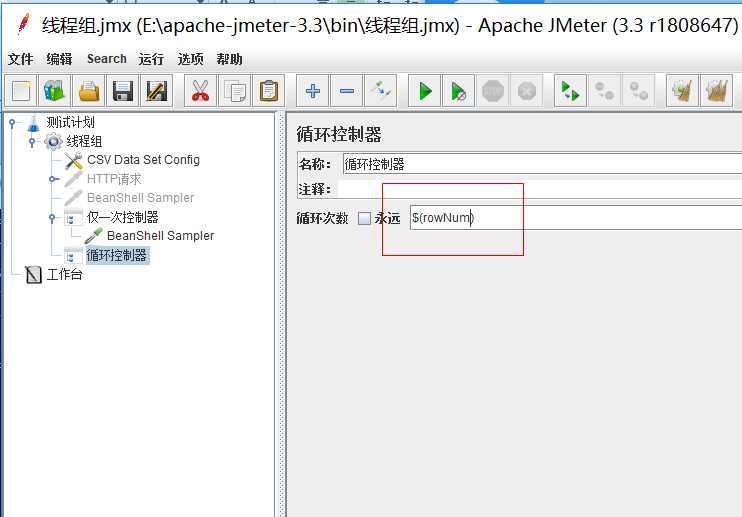The height and width of the screenshot is (517, 742).
Task: Collapse the 线程组 tree node handle
Action: (x=32, y=141)
